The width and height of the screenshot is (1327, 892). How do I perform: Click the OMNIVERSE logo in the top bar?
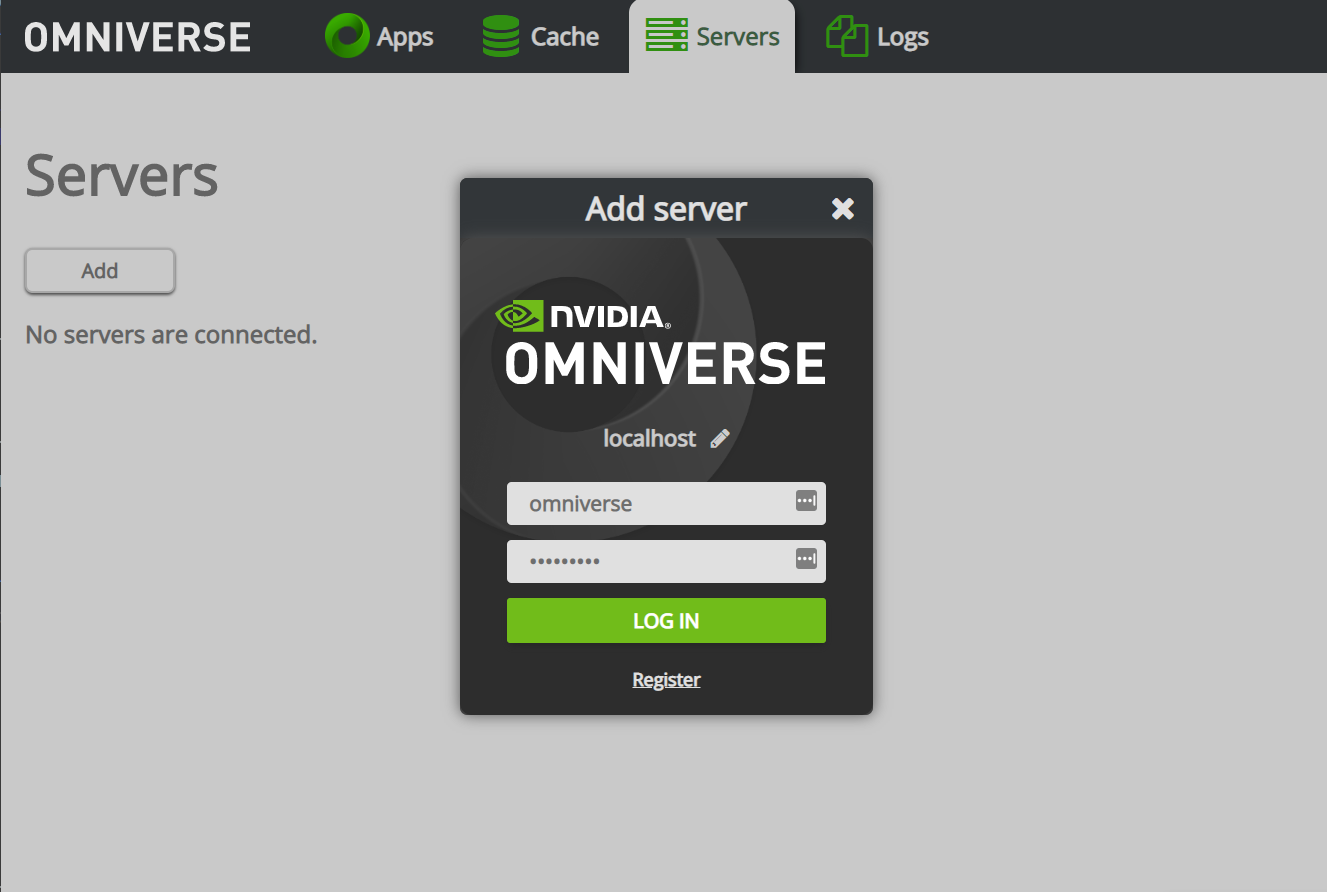click(x=138, y=37)
